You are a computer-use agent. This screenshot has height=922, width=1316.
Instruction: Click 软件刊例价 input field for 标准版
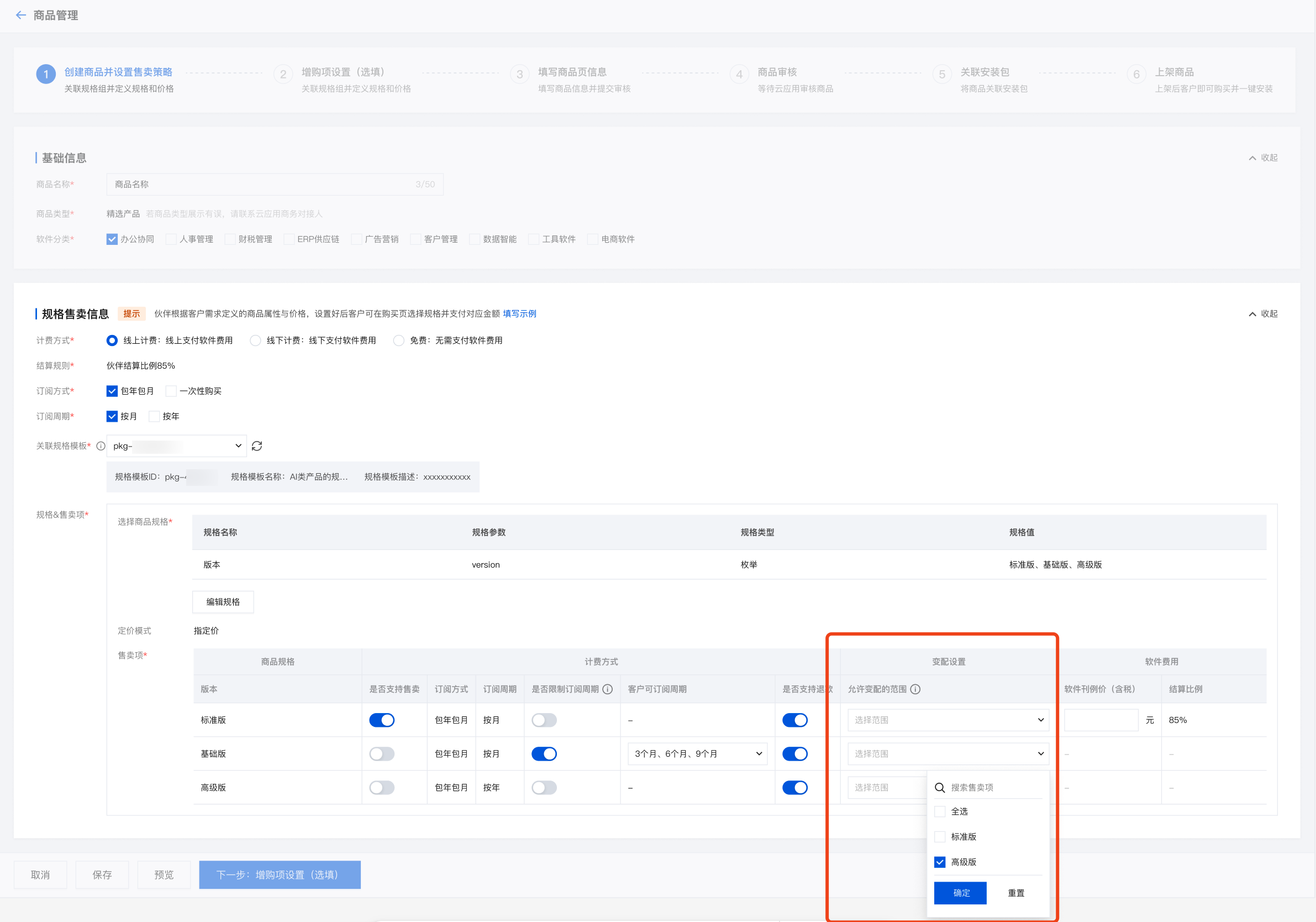click(1101, 720)
